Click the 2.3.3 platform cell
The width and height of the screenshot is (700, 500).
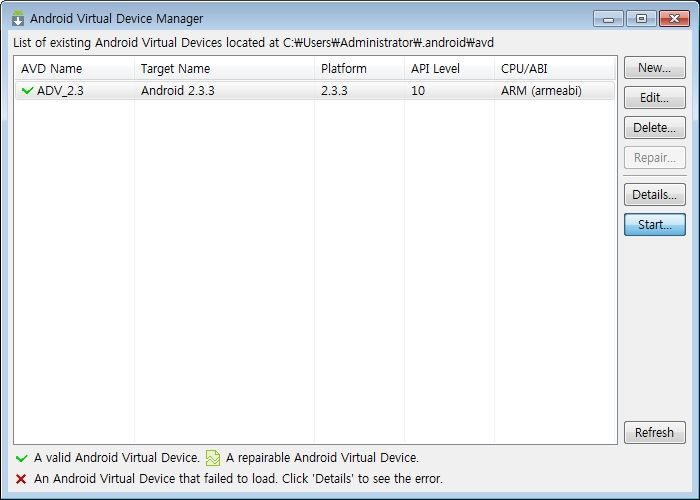(334, 91)
